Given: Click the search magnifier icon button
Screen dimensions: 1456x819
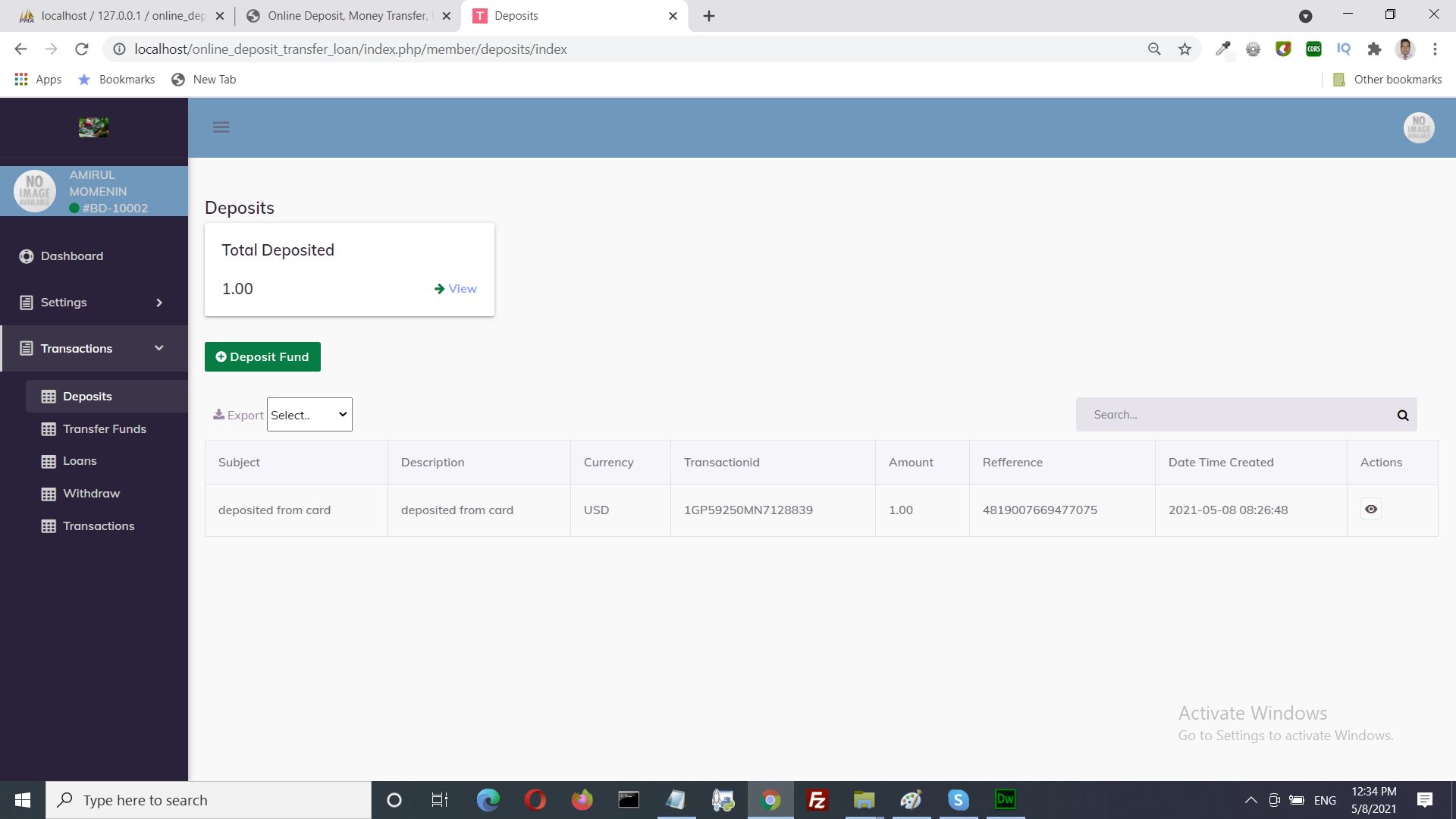Looking at the screenshot, I should (1402, 415).
